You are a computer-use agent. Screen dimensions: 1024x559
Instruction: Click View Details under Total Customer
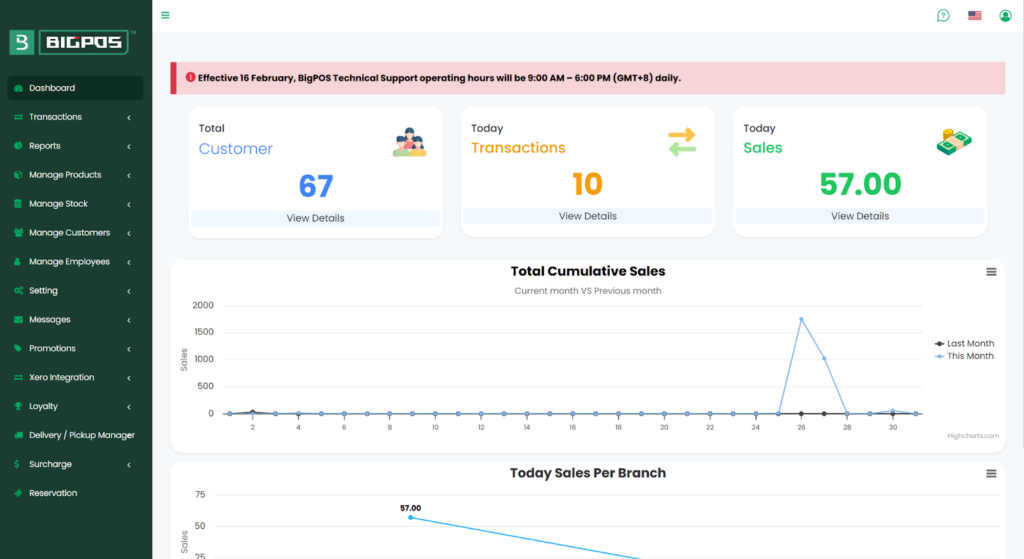coord(315,218)
